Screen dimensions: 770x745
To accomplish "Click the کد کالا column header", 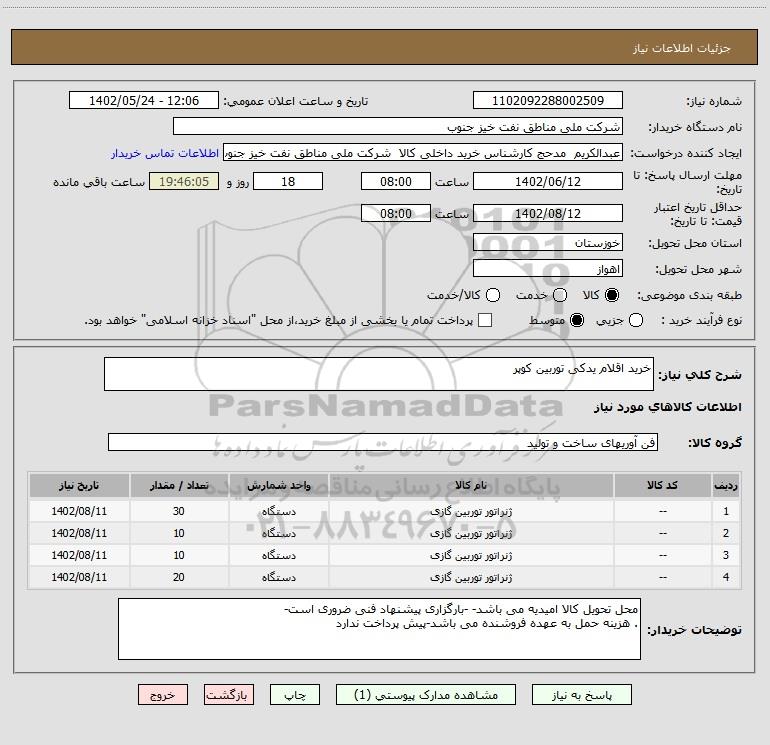I will [x=662, y=485].
